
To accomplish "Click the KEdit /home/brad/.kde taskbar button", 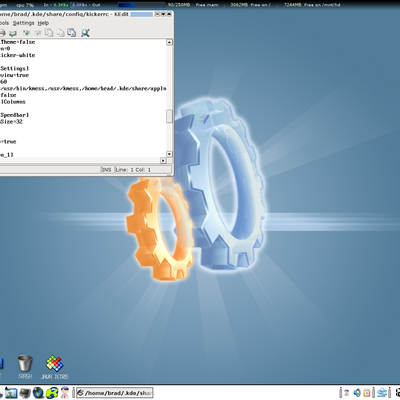I will click(x=115, y=393).
